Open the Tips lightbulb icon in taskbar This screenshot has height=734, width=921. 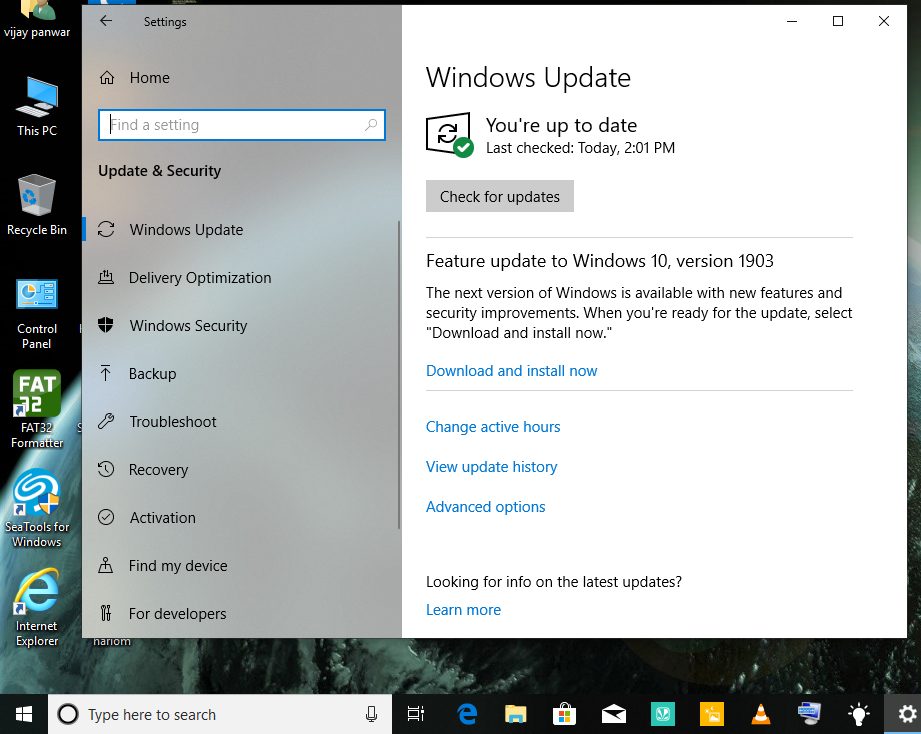tap(859, 714)
